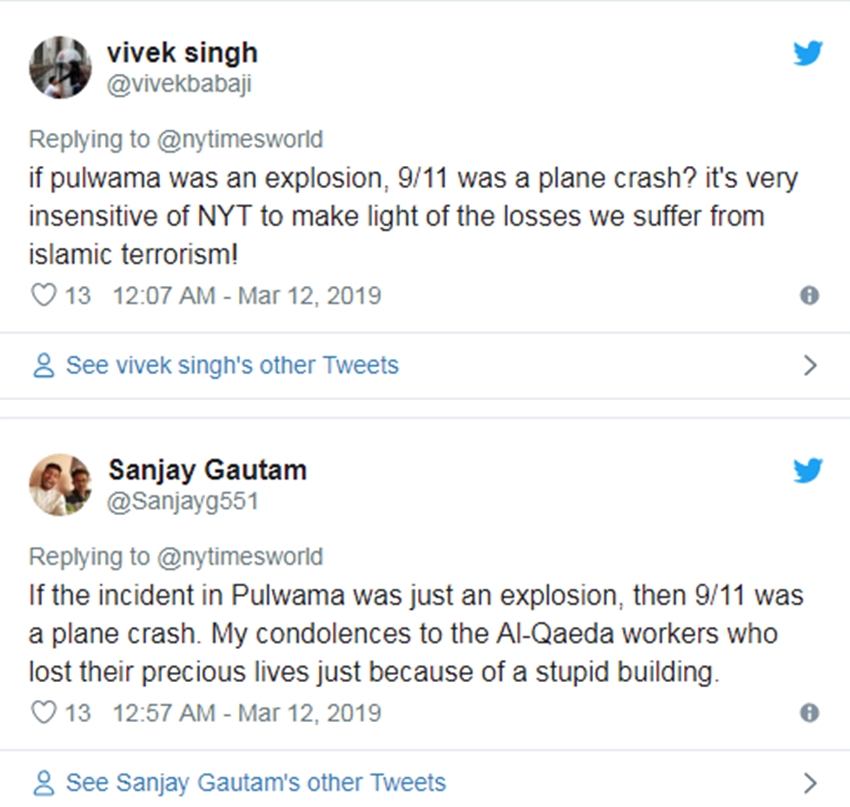Expand chevron for Sanjay Gautam's other Tweets
850x807 pixels.
pyautogui.click(x=810, y=782)
